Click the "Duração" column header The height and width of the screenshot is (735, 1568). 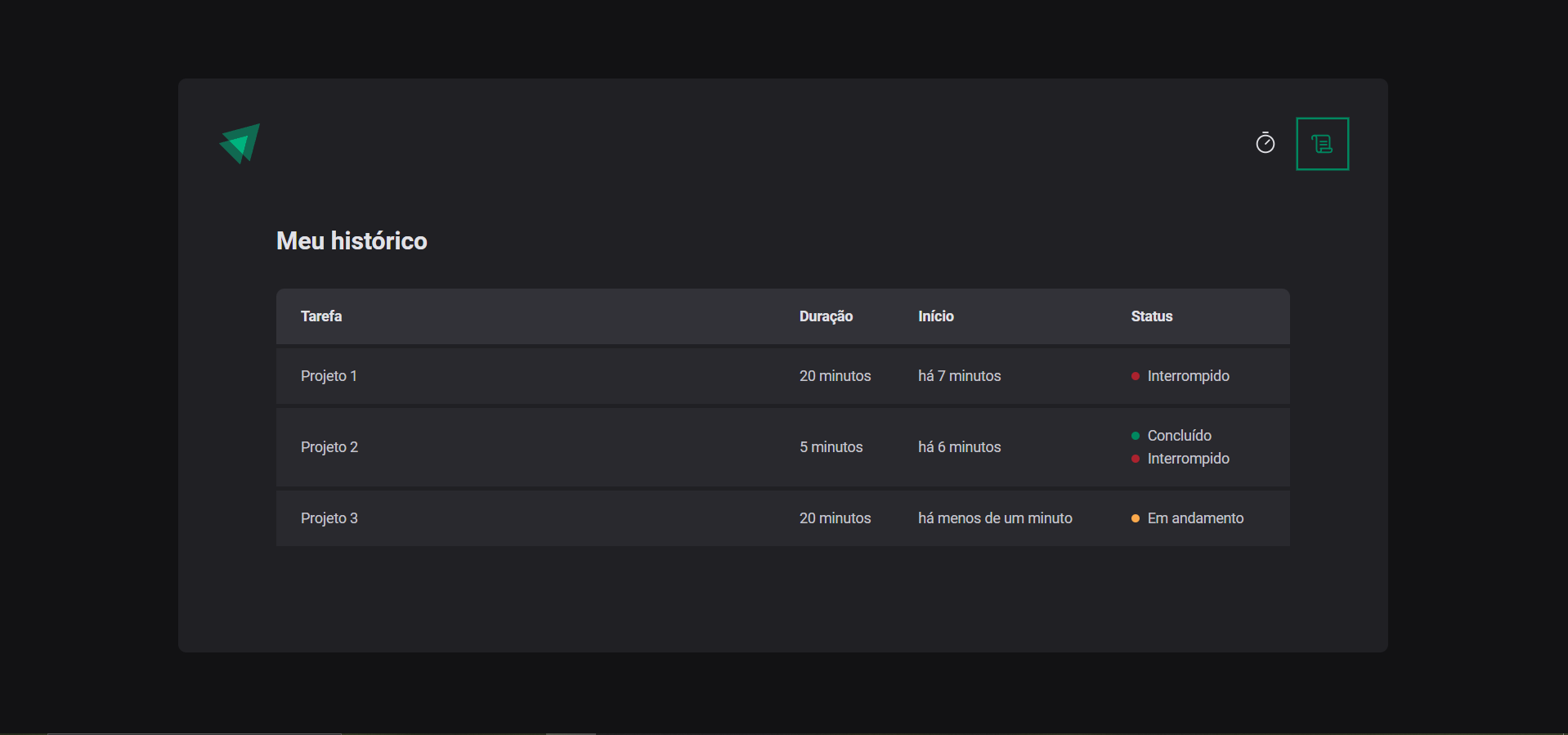pos(826,316)
